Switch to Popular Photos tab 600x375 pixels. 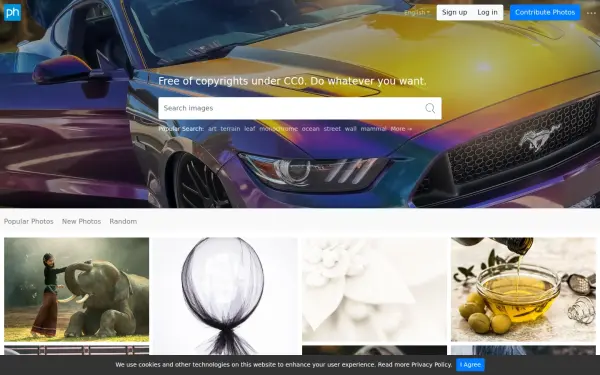[29, 222]
